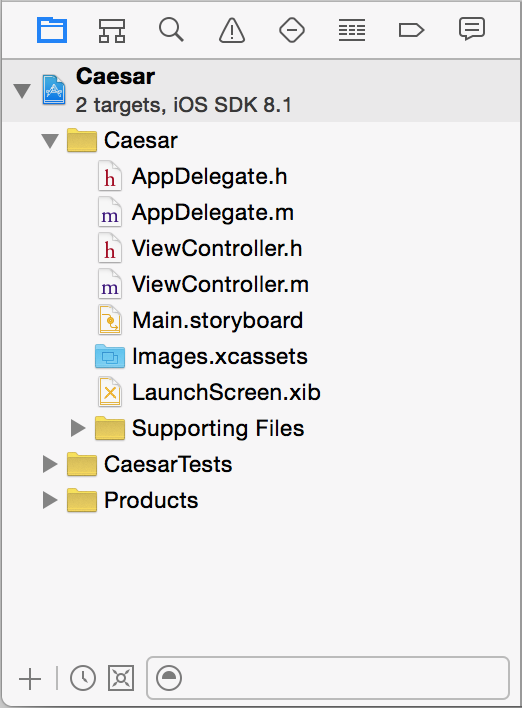This screenshot has height=708, width=522.
Task: Show the Project navigator
Action: (52, 30)
